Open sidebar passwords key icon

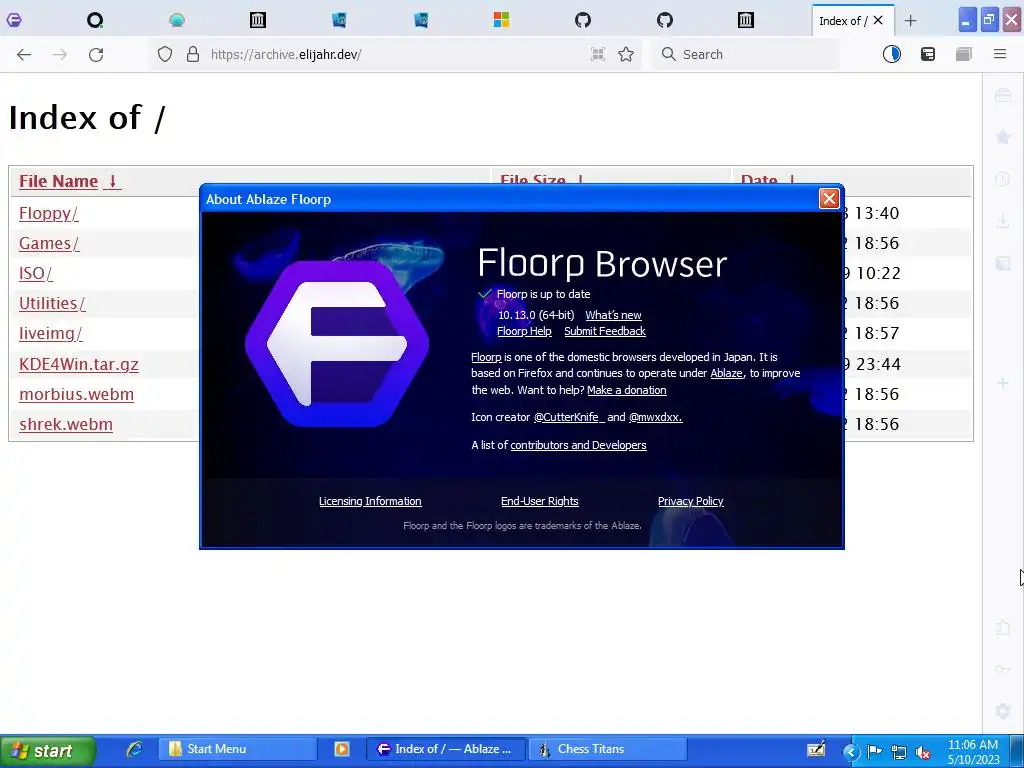[1003, 669]
